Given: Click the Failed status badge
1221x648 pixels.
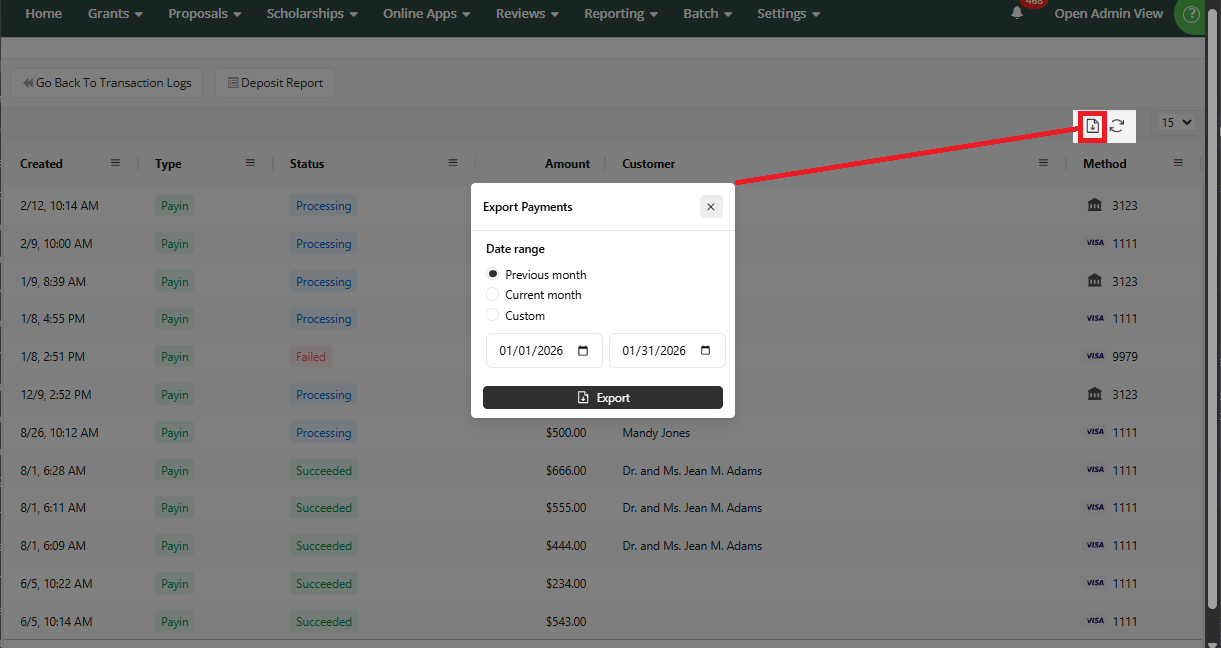Looking at the screenshot, I should 311,356.
